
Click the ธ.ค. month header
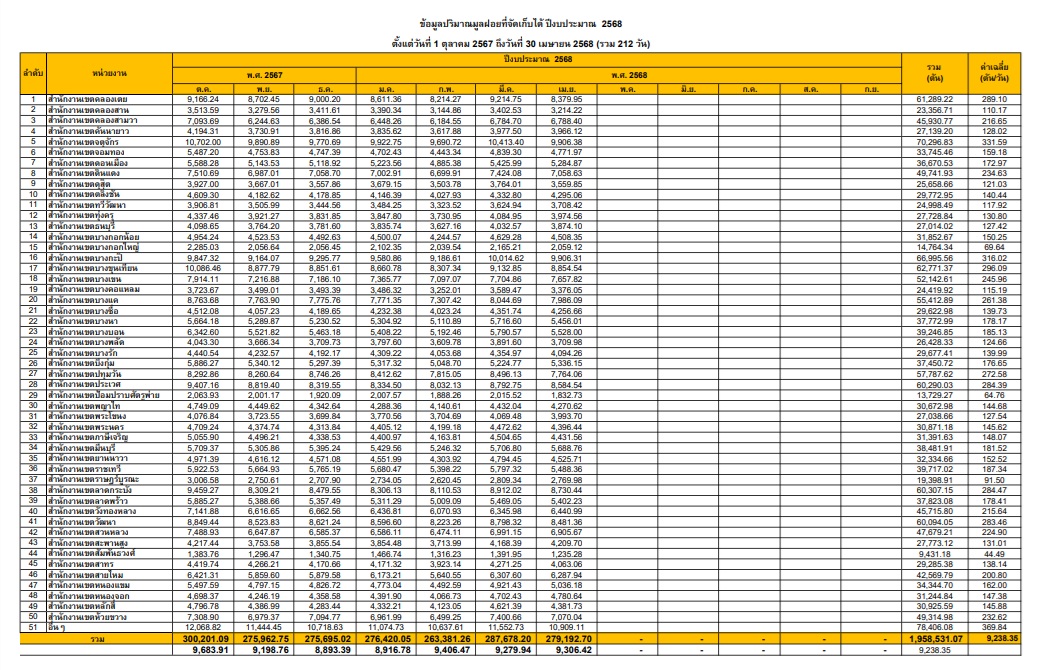(326, 88)
